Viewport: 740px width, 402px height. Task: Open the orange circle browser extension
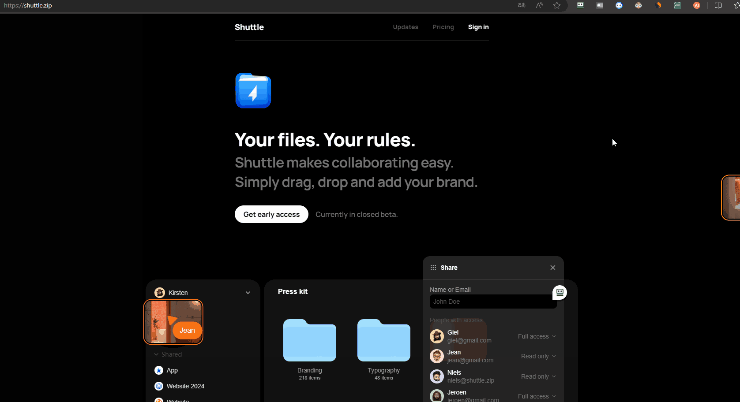point(697,6)
